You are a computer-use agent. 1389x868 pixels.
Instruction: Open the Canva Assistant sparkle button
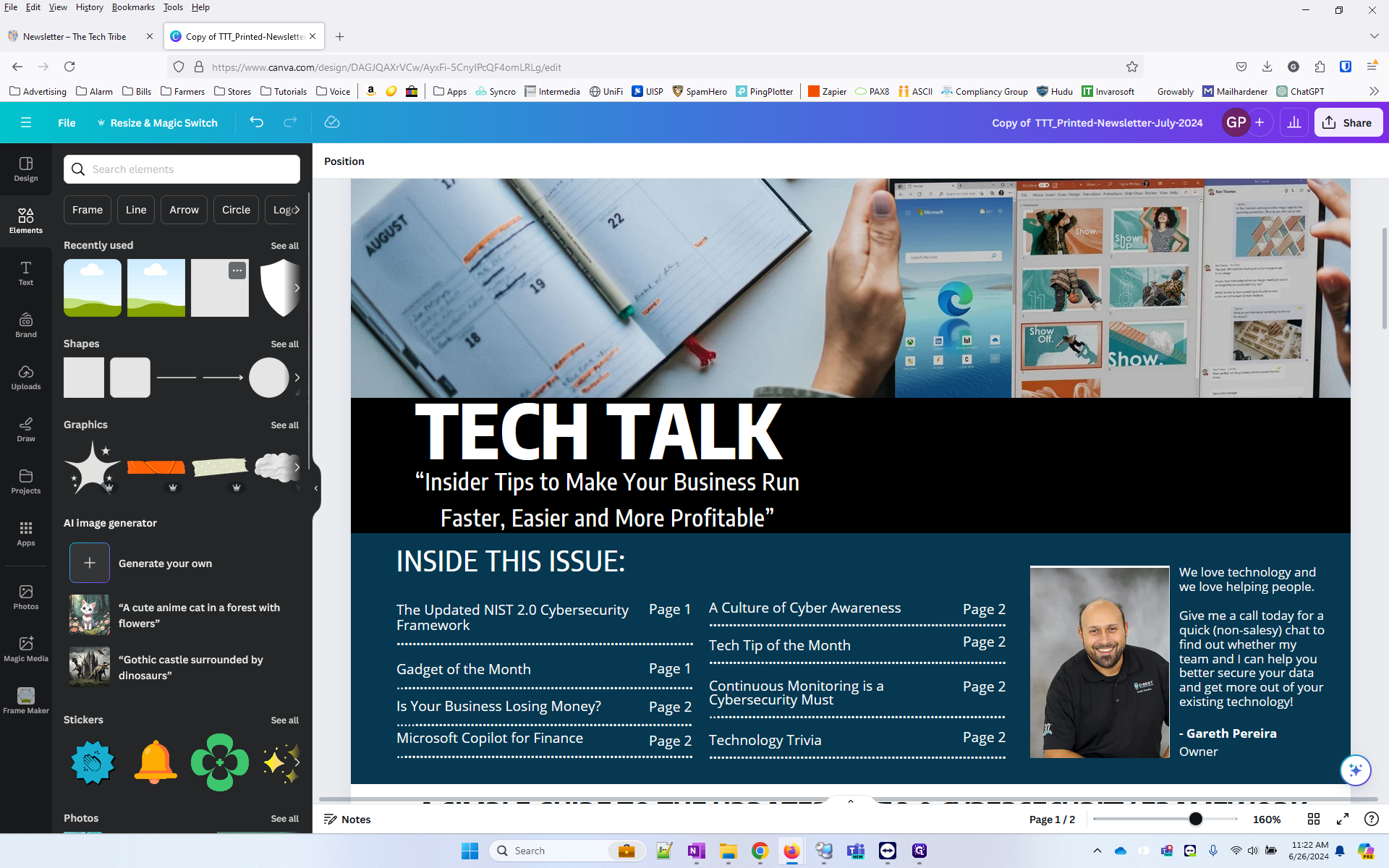click(1355, 770)
